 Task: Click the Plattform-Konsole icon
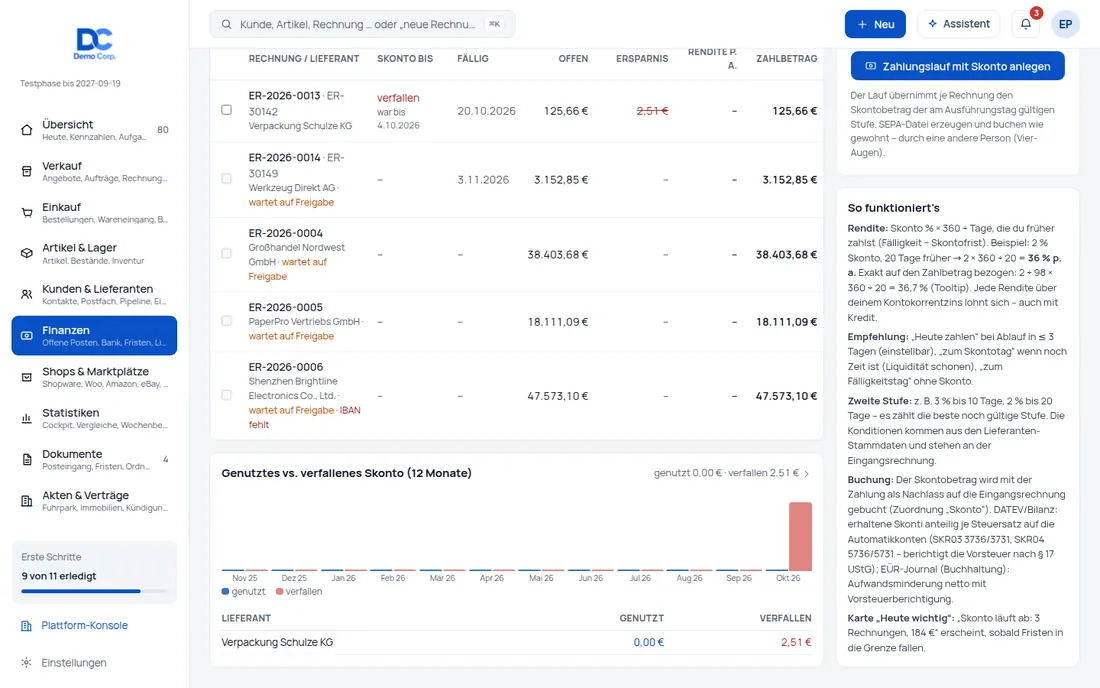click(26, 626)
